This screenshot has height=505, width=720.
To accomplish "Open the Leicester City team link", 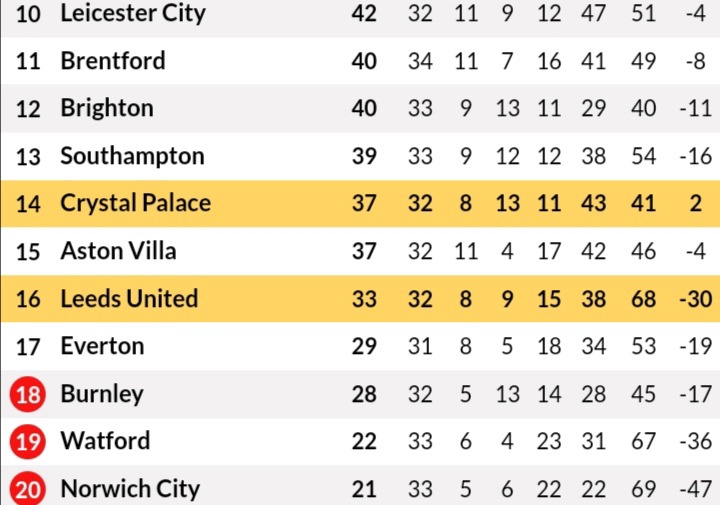I will [x=132, y=14].
